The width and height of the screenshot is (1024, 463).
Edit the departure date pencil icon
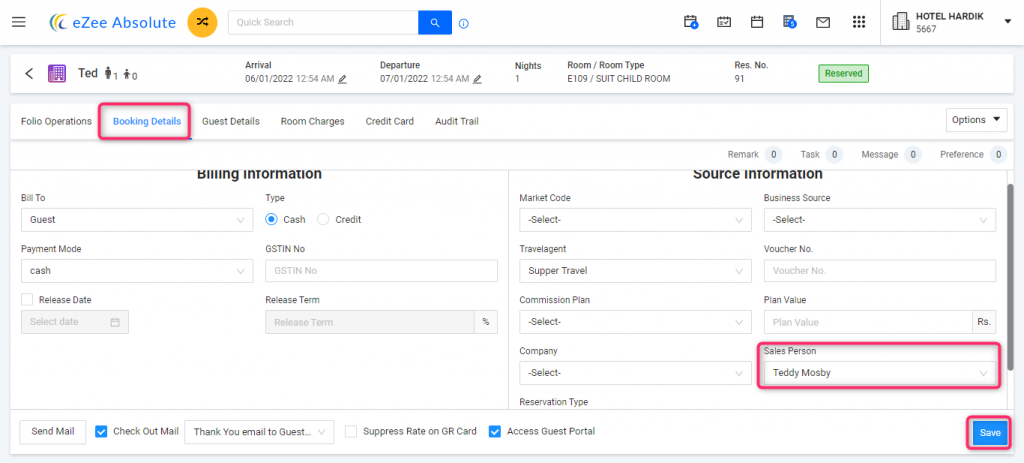coord(477,79)
